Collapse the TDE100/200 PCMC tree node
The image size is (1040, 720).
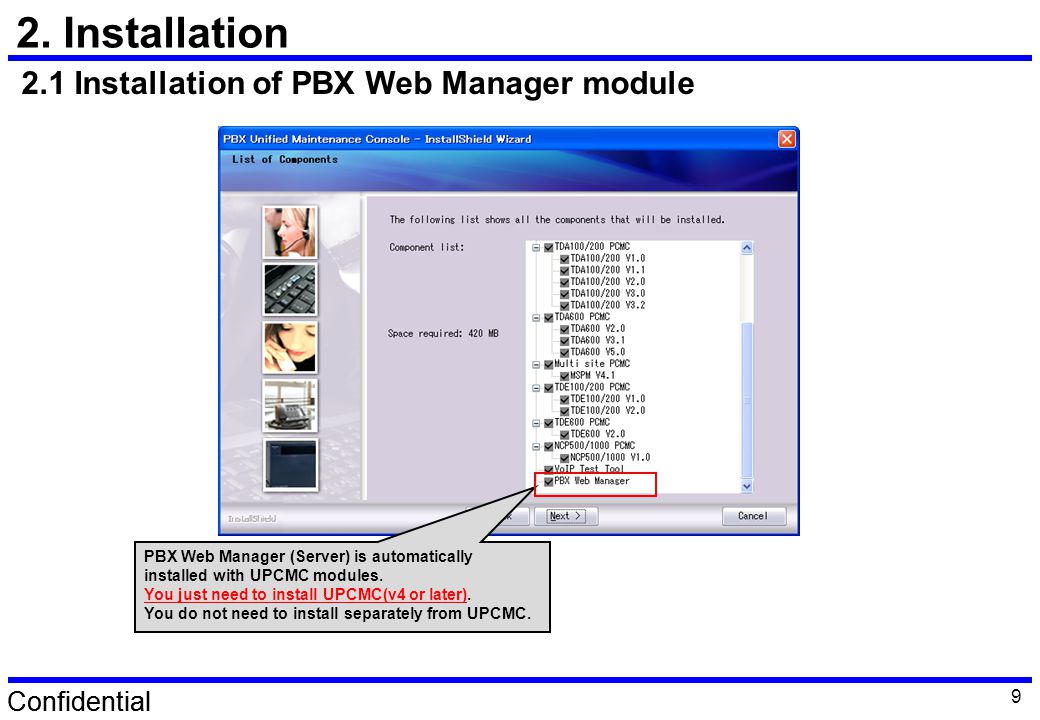coord(536,388)
